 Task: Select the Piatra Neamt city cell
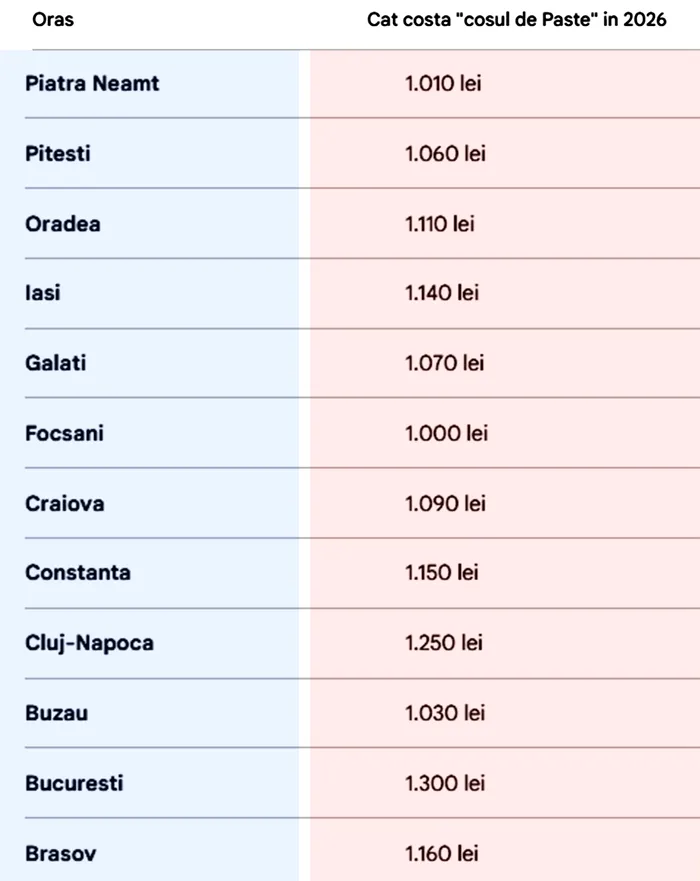92,83
